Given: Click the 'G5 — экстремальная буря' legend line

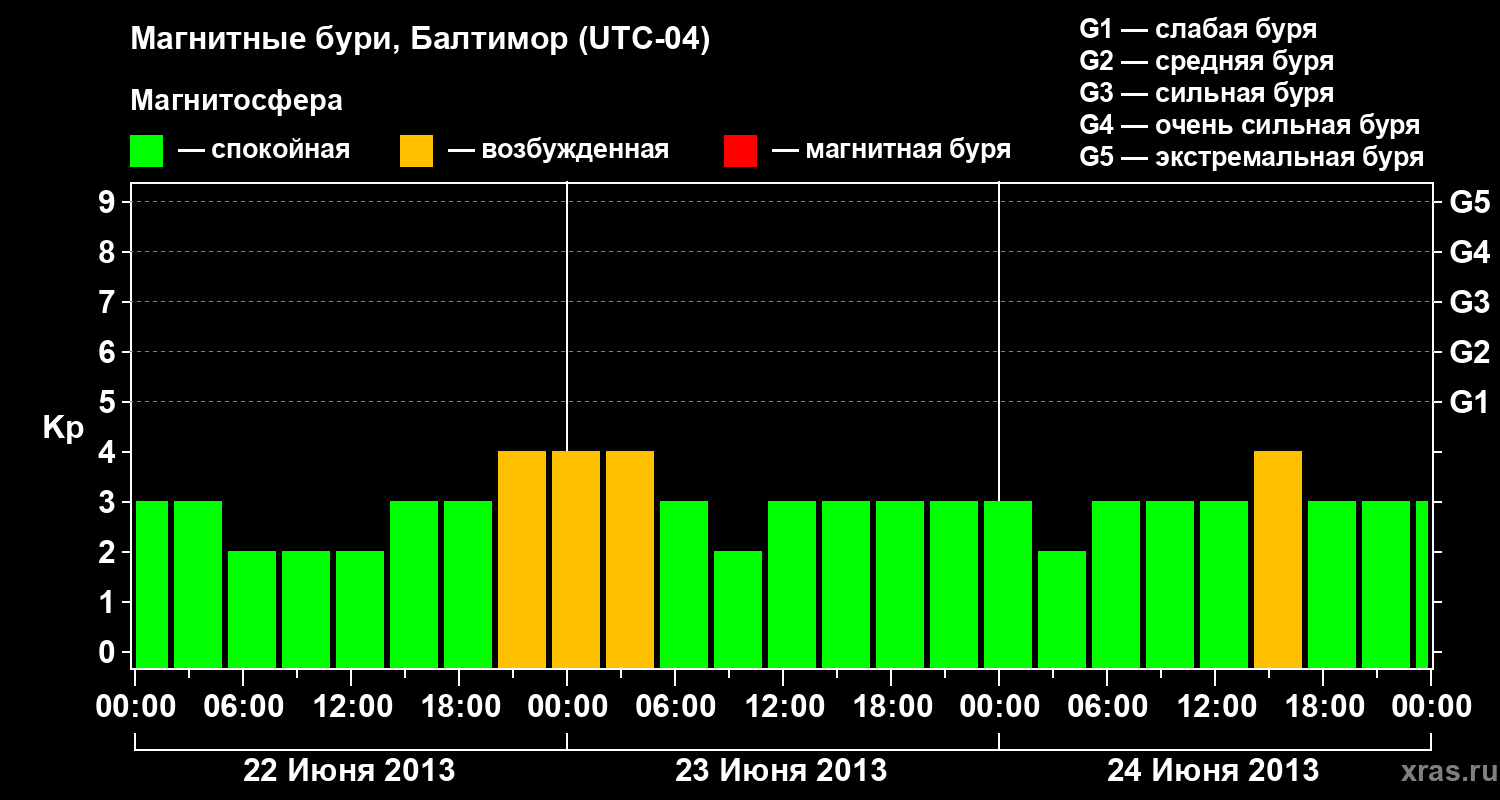Looking at the screenshot, I should (x=1251, y=157).
